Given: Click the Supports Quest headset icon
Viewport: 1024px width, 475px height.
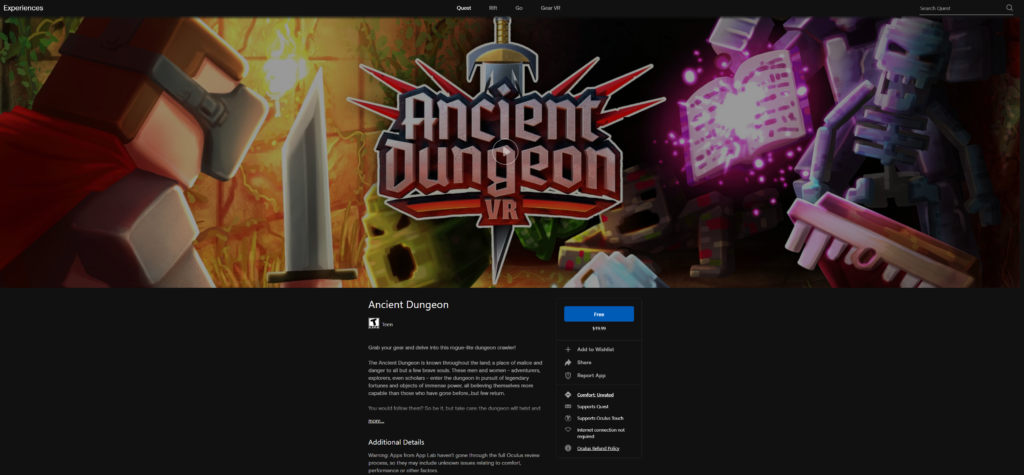Looking at the screenshot, I should tap(568, 406).
